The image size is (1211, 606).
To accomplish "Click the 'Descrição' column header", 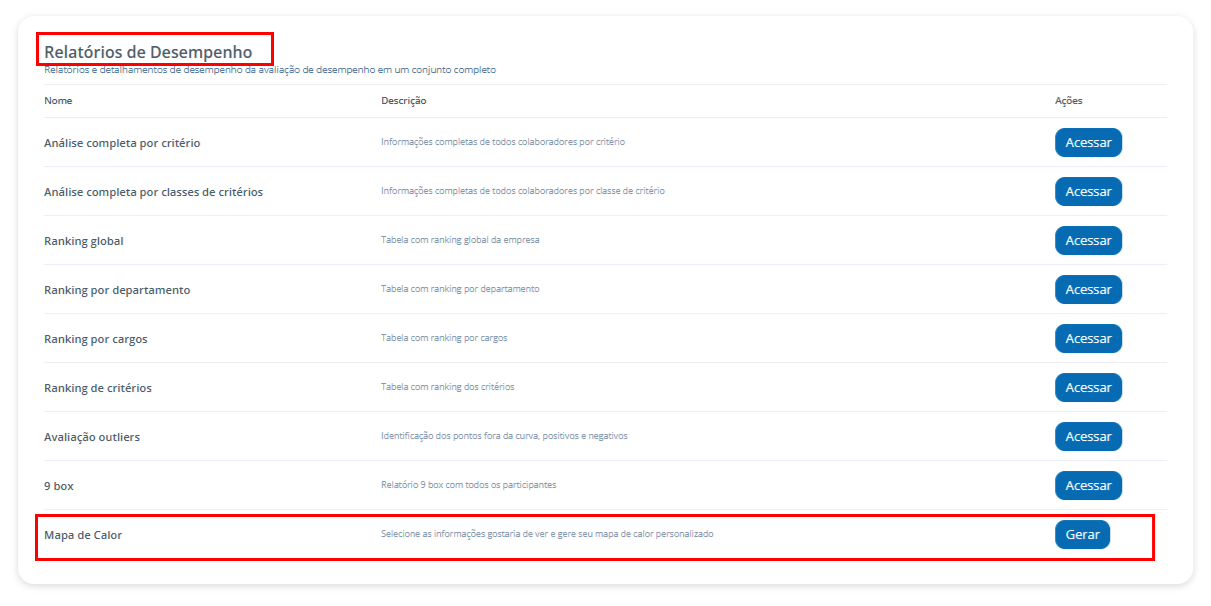I will (x=404, y=101).
